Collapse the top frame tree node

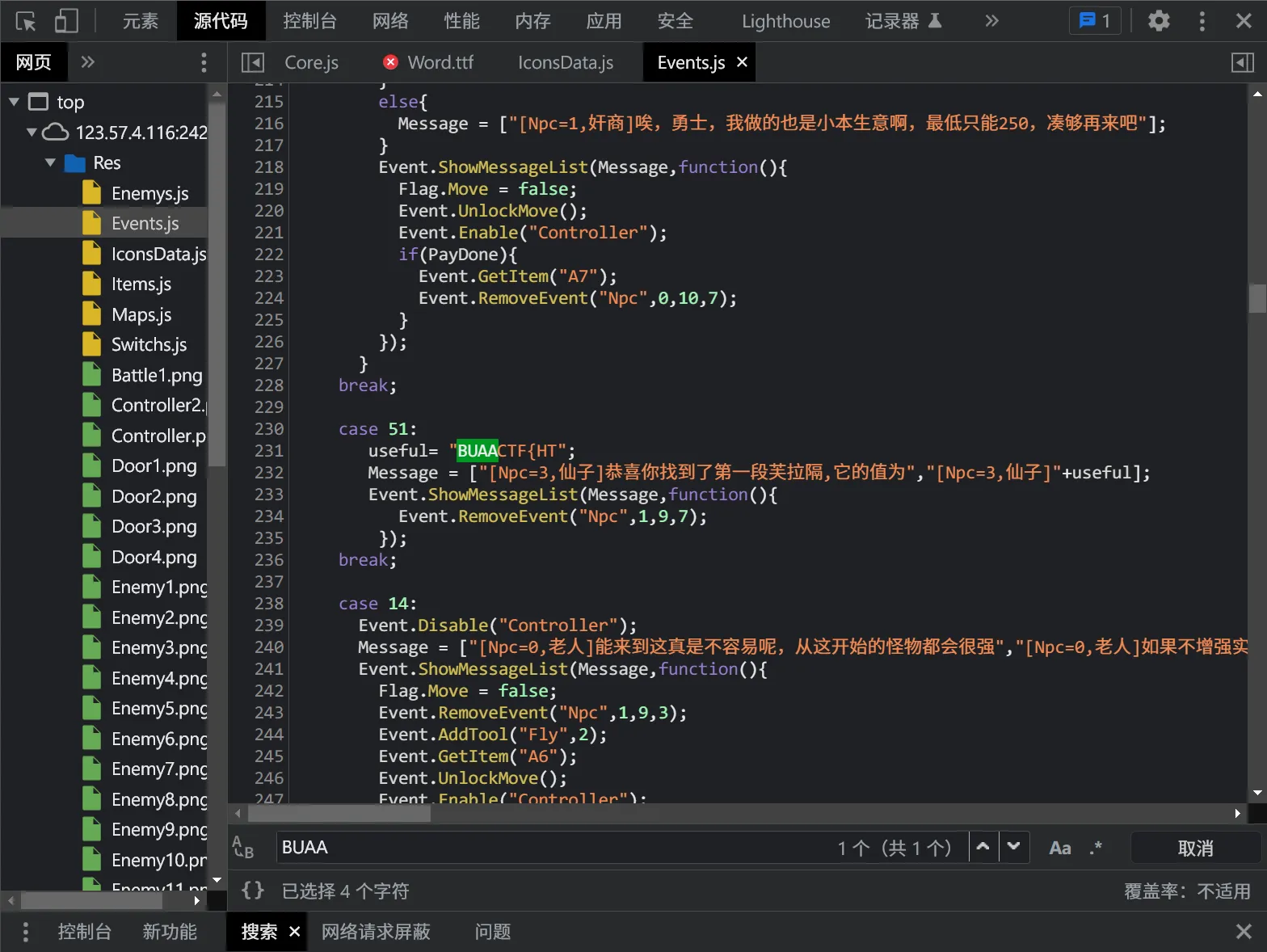(x=14, y=102)
